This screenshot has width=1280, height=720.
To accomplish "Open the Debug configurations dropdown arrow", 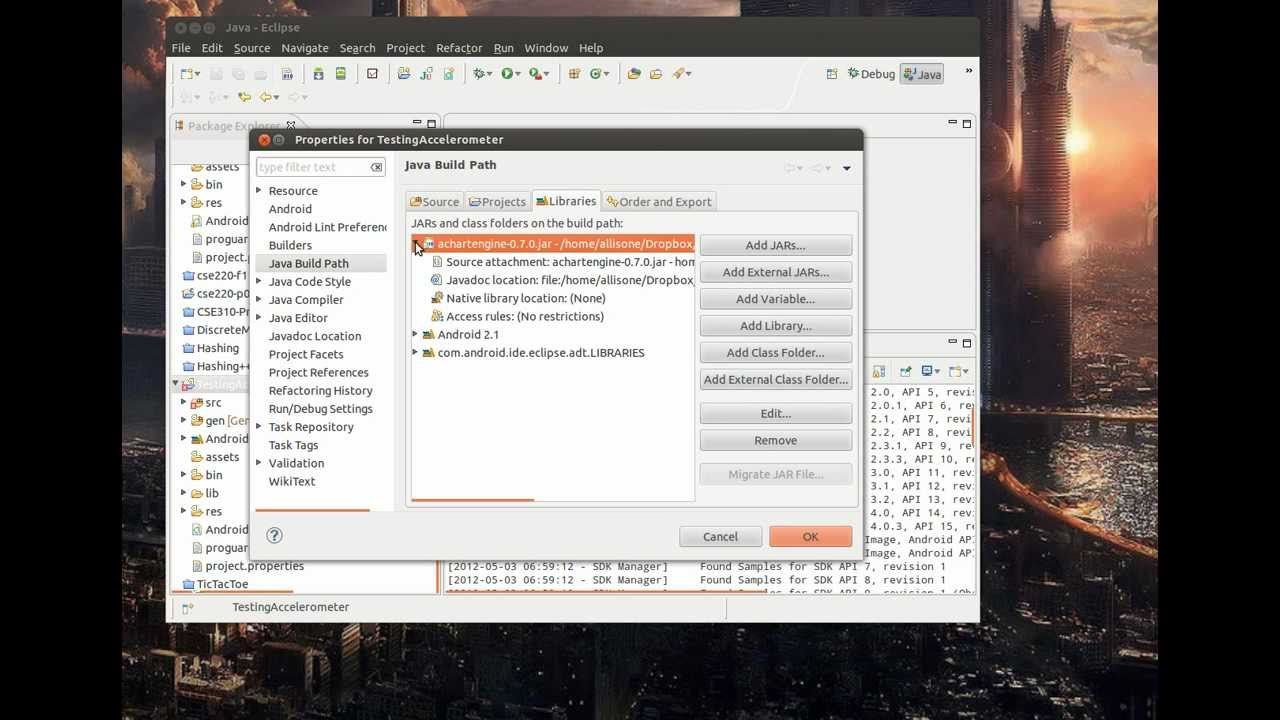I will [490, 74].
